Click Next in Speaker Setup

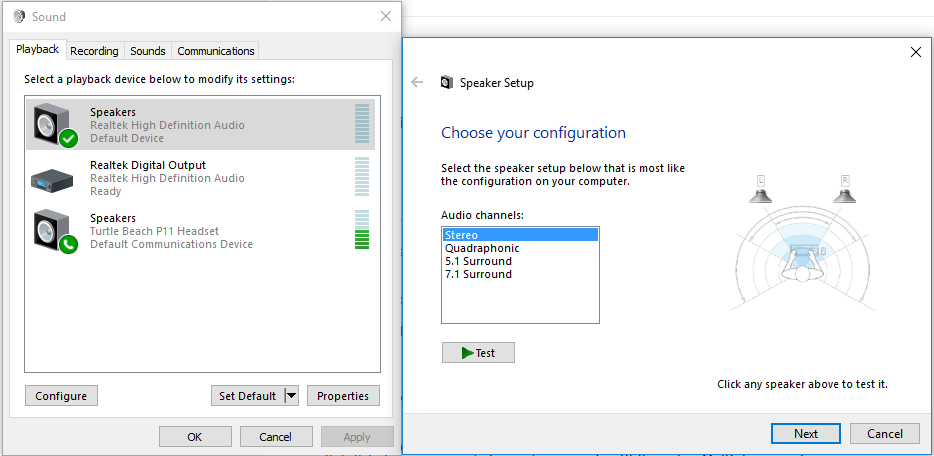[x=806, y=433]
